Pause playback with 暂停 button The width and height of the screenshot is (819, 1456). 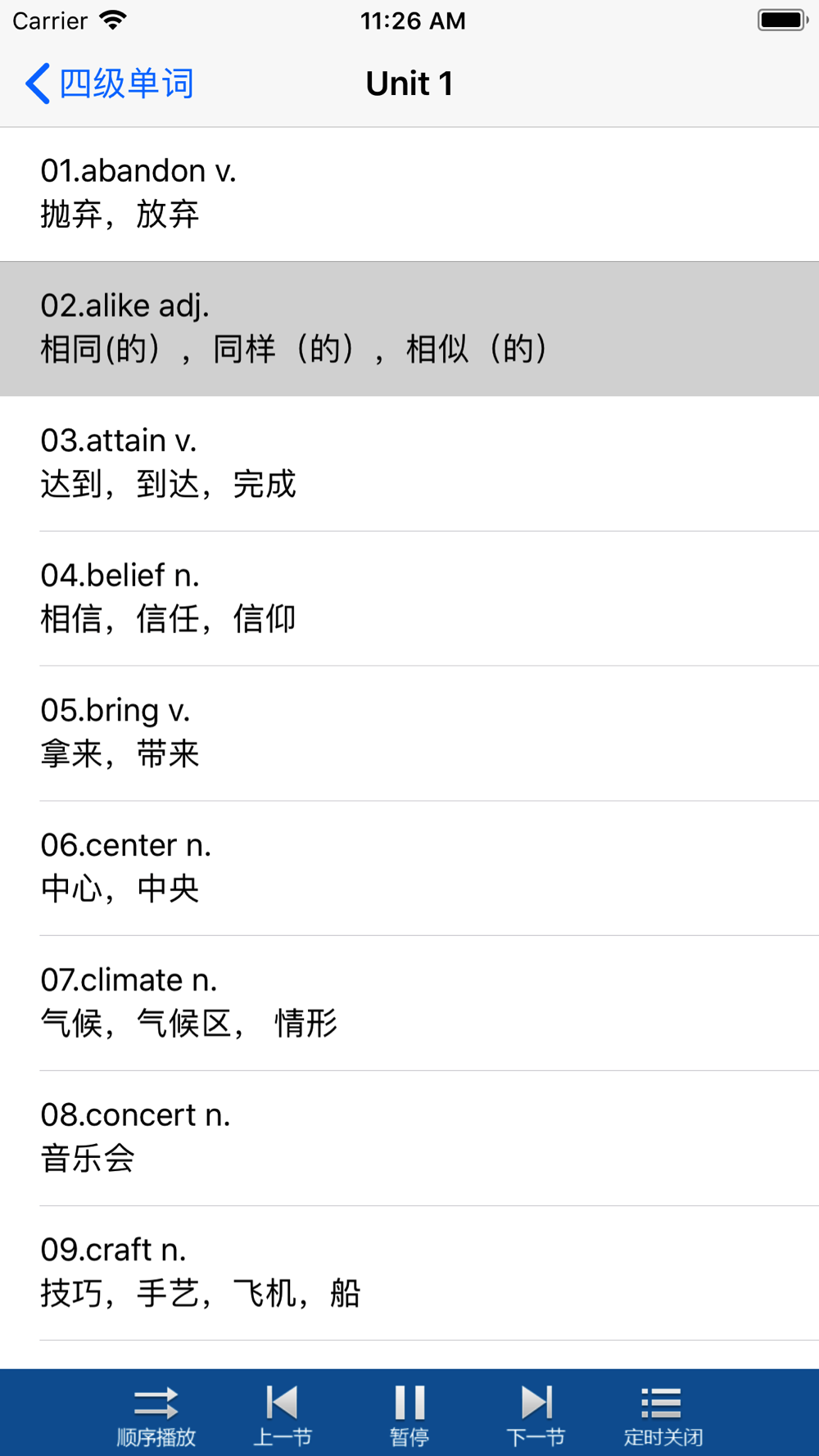[409, 1416]
